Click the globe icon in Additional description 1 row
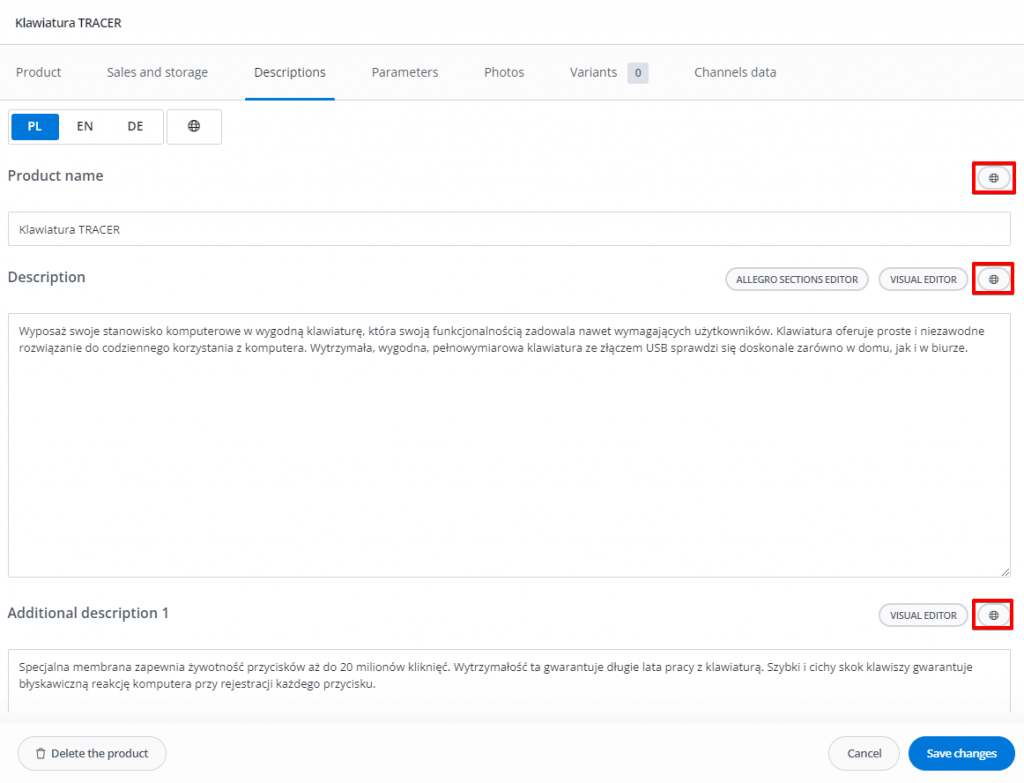 [x=993, y=615]
